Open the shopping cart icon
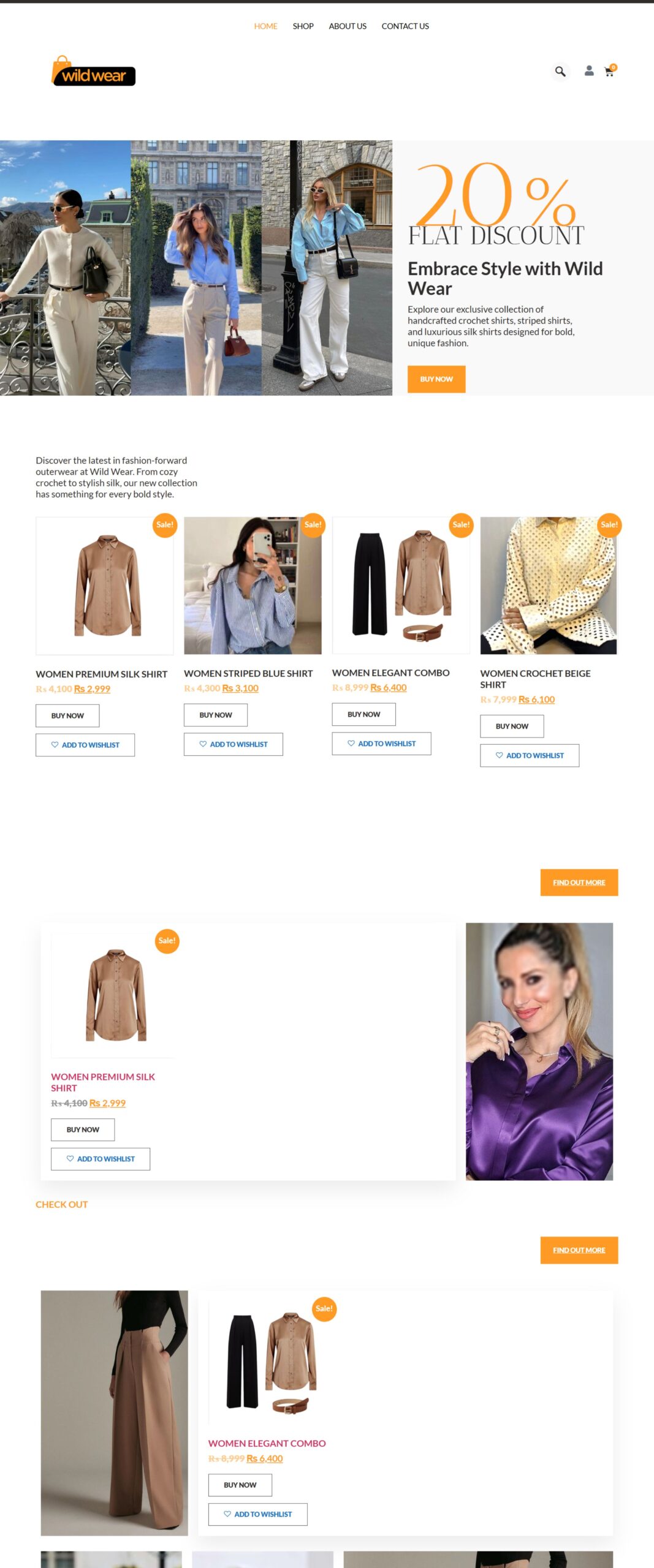Viewport: 654px width, 1568px height. pyautogui.click(x=609, y=71)
